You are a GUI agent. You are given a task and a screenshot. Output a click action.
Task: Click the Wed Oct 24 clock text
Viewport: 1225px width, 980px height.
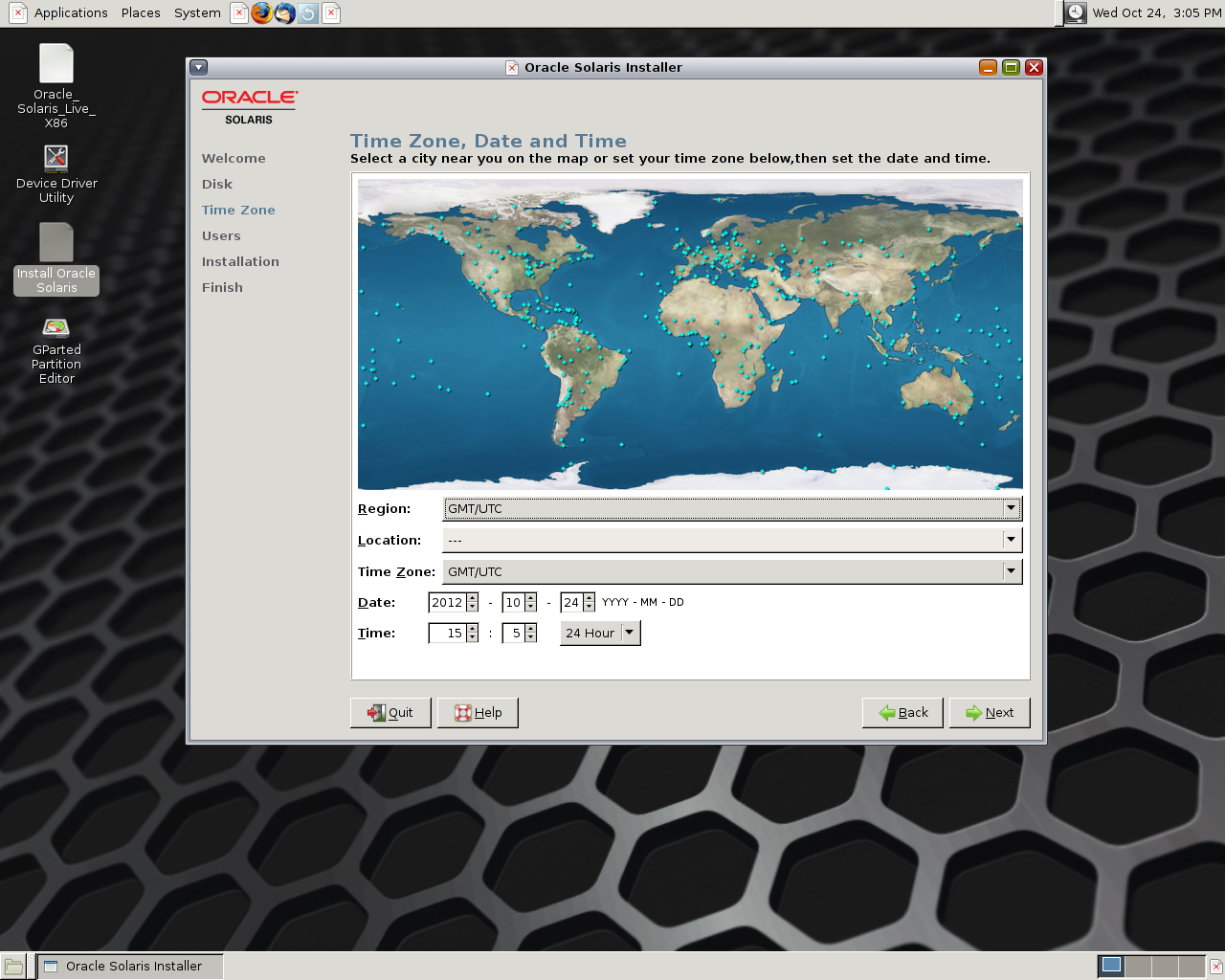point(1156,13)
